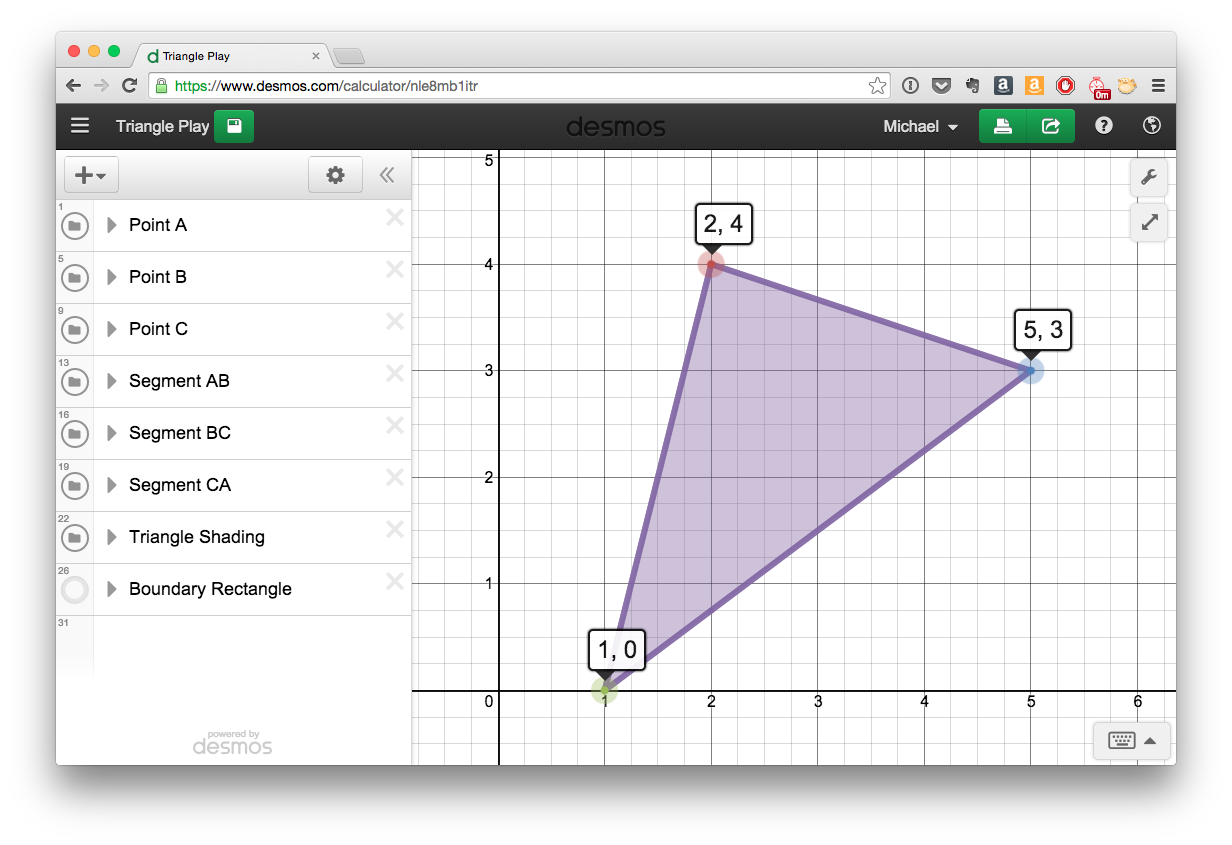The height and width of the screenshot is (845, 1232).
Task: Hide the Point C folder
Action: (74, 330)
